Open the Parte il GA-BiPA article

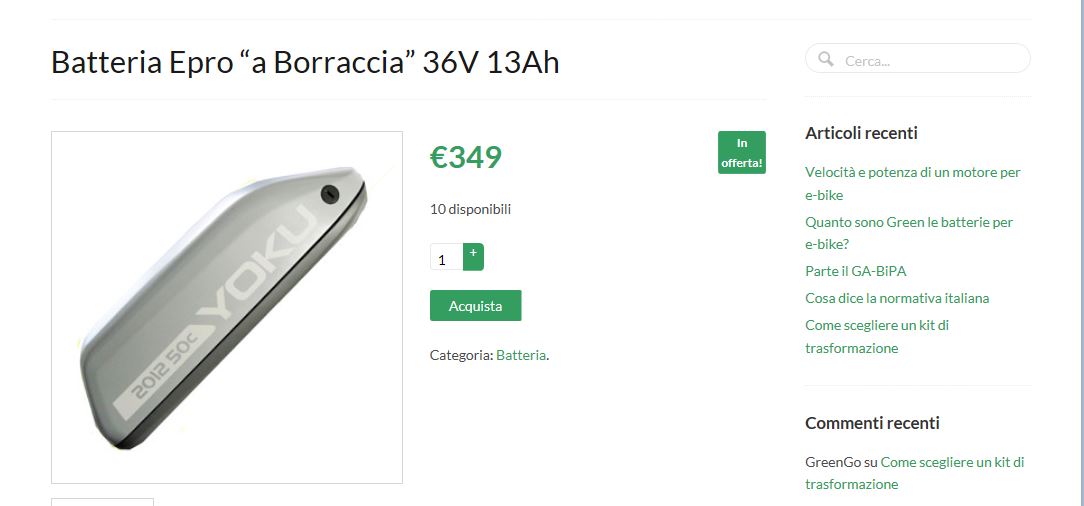(856, 271)
